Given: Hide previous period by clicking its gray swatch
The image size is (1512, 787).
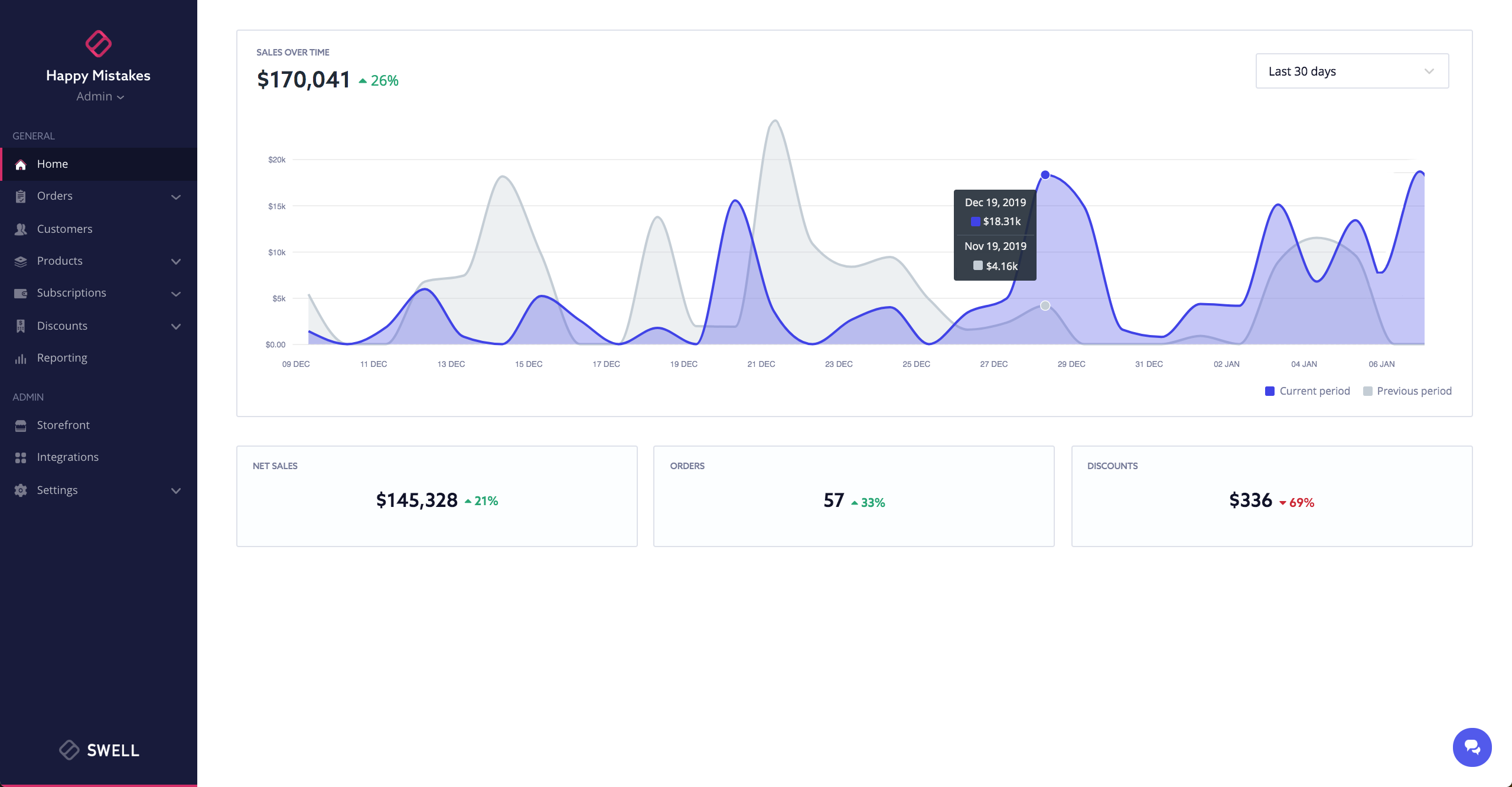Looking at the screenshot, I should (x=1369, y=391).
